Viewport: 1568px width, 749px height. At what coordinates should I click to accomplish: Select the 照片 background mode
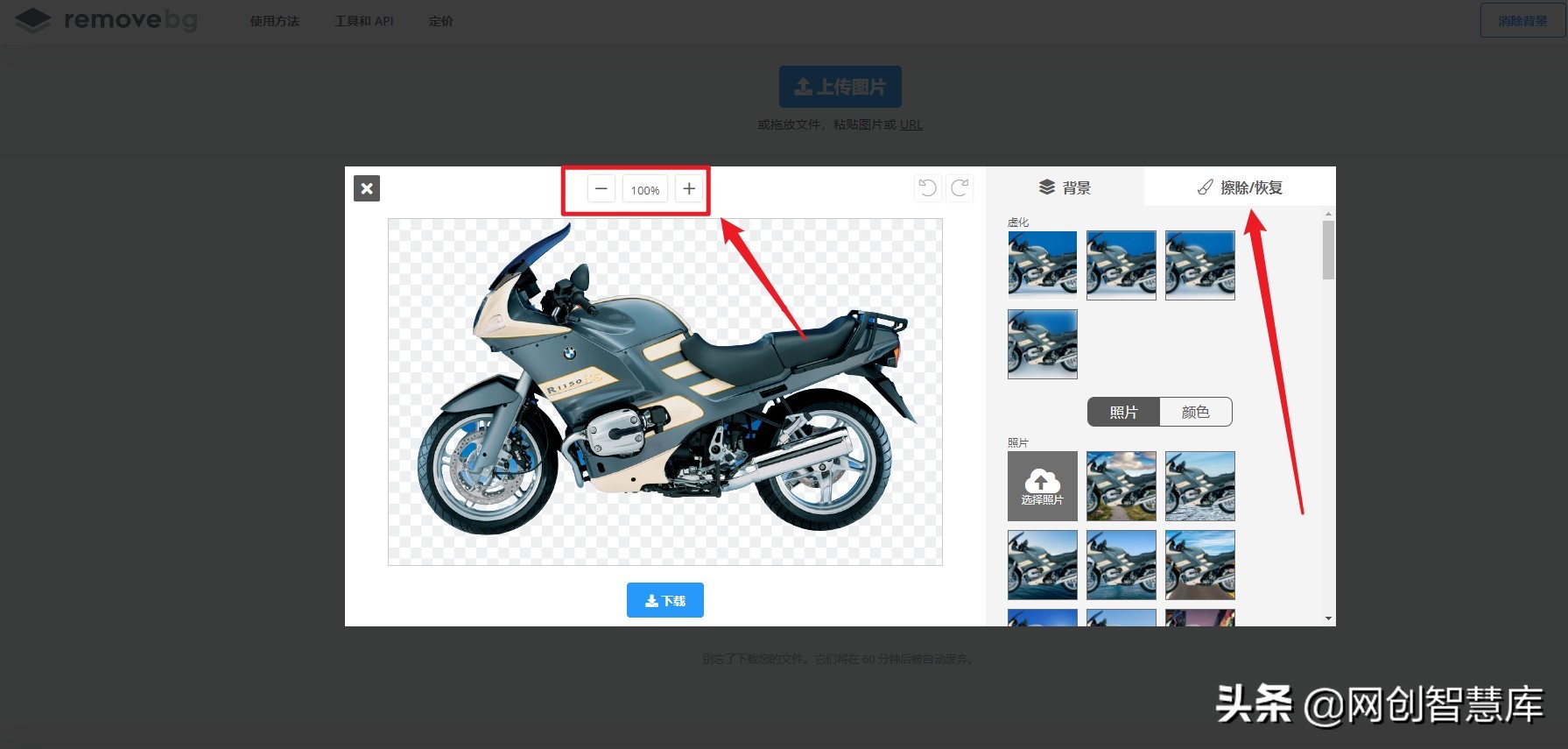coord(1123,412)
